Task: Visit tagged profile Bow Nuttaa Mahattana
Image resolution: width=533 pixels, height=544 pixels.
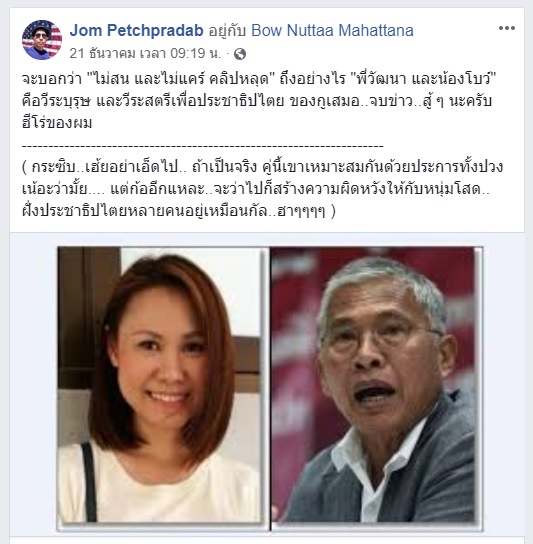Action: click(332, 31)
